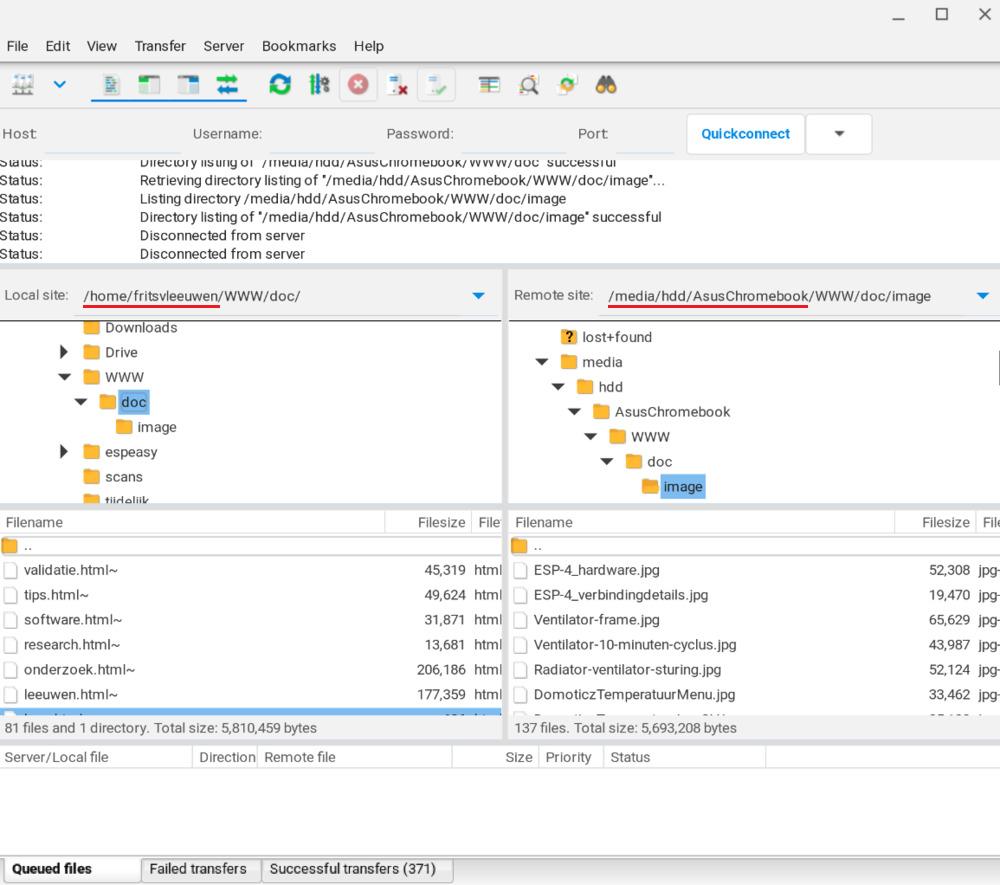Open the Bookmarks menu
Viewport: 1000px width, 885px height.
(x=298, y=46)
